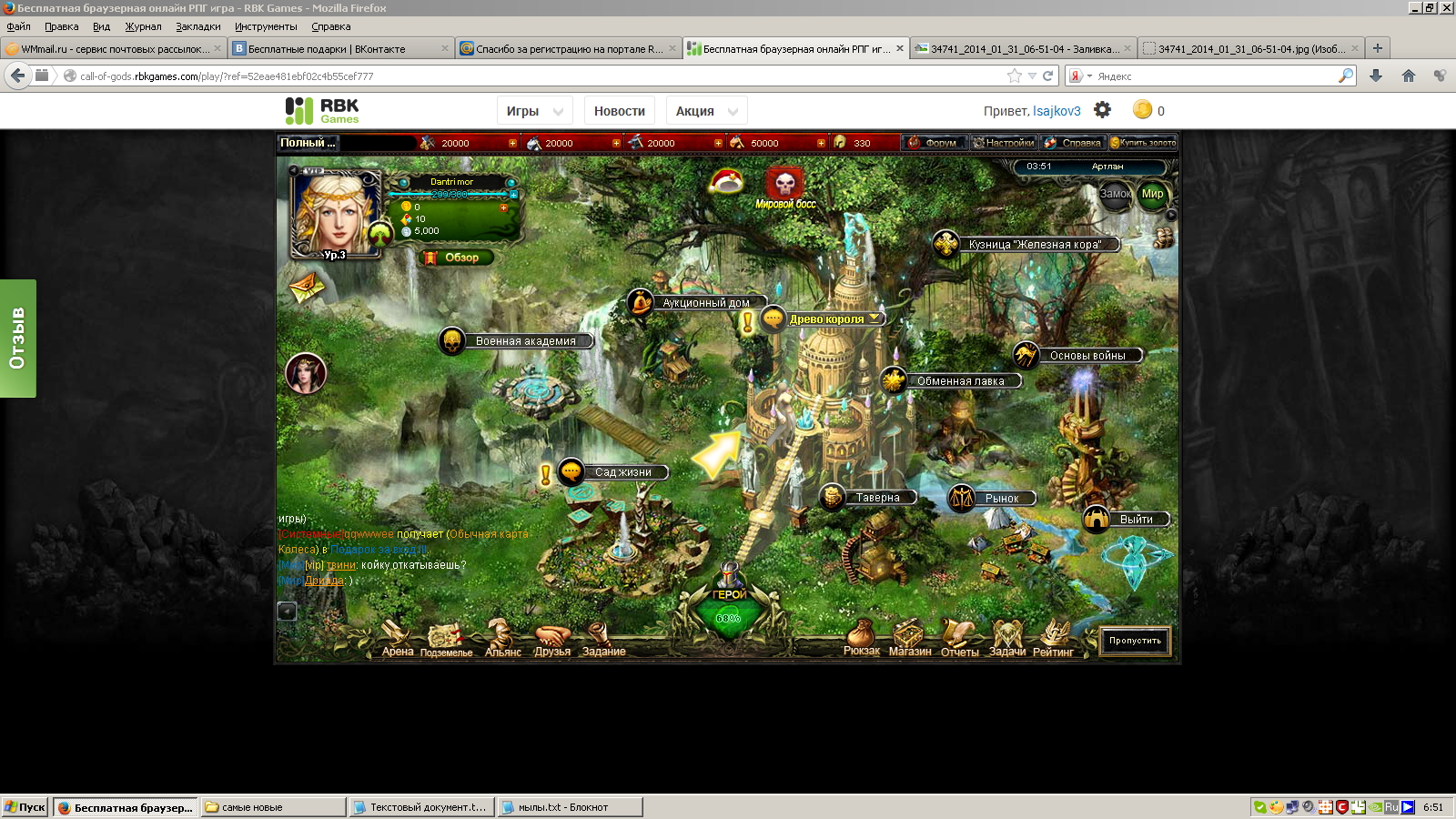The image size is (1456, 819).
Task: Collapse the chat panel with arrow button
Action: point(287,612)
